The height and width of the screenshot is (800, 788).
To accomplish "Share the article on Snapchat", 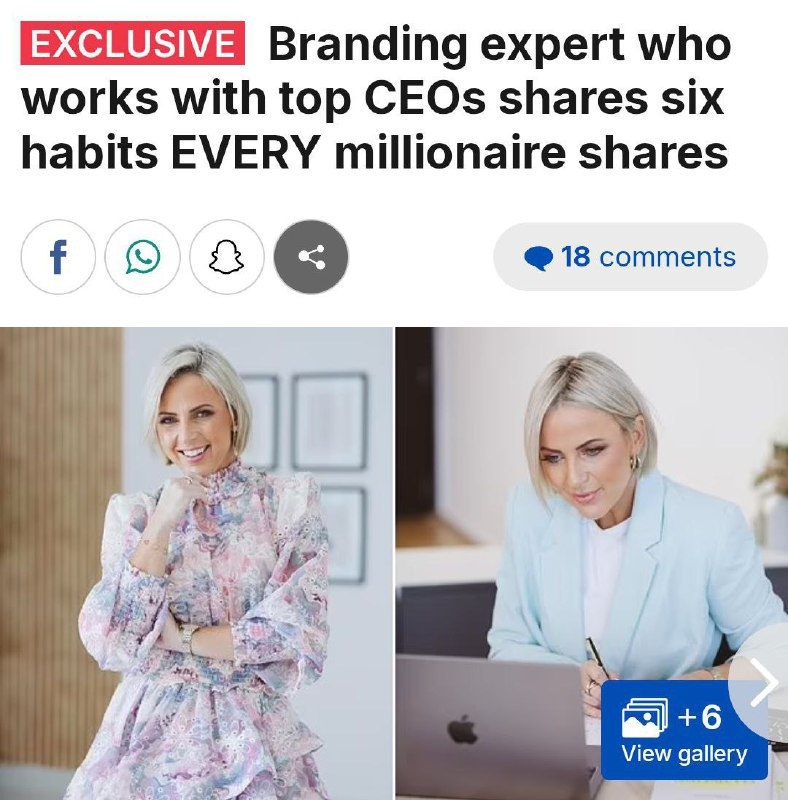I will 227,257.
